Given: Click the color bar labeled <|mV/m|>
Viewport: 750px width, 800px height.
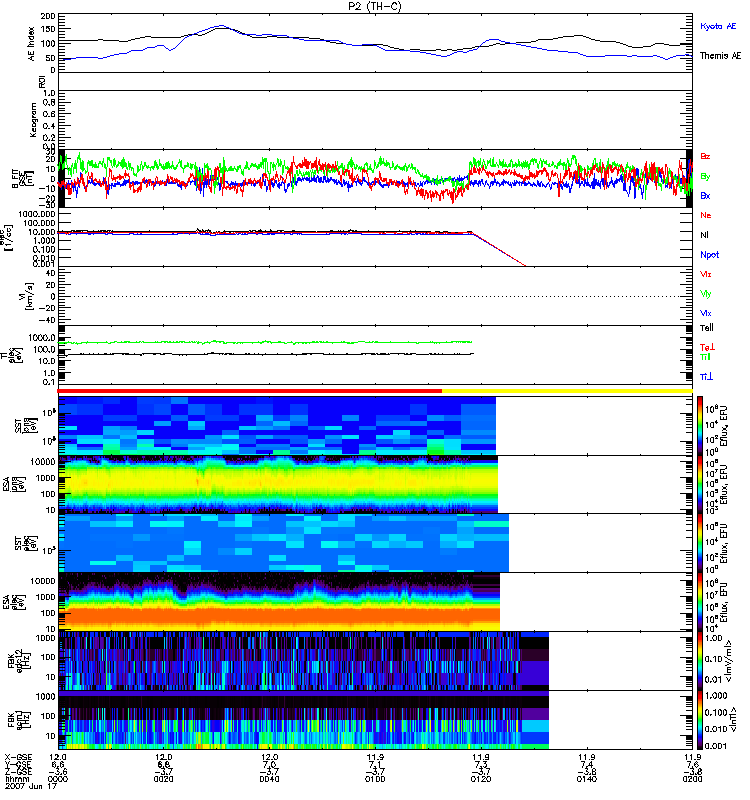Looking at the screenshot, I should (x=700, y=661).
